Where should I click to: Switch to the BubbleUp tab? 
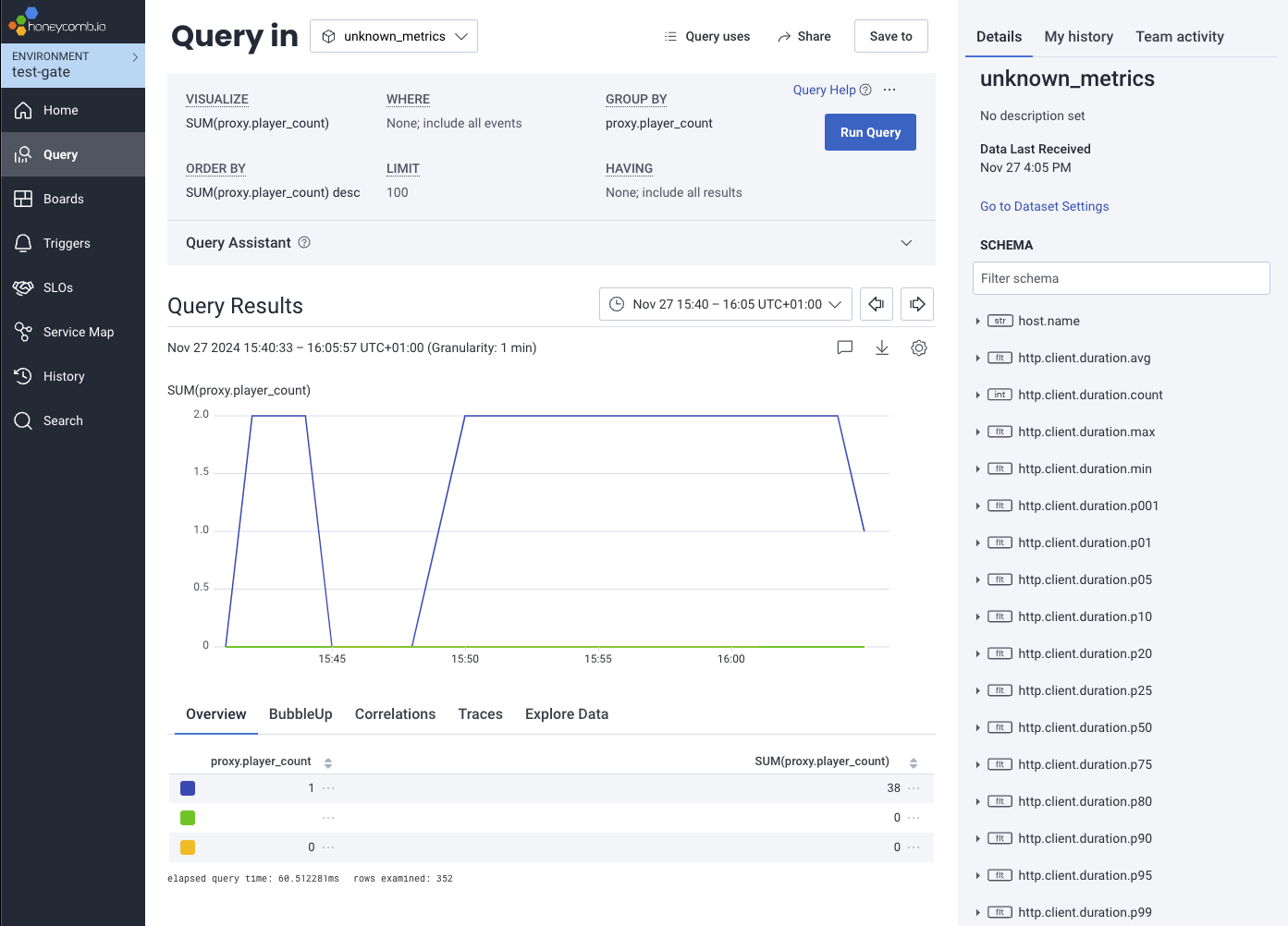pyautogui.click(x=301, y=713)
